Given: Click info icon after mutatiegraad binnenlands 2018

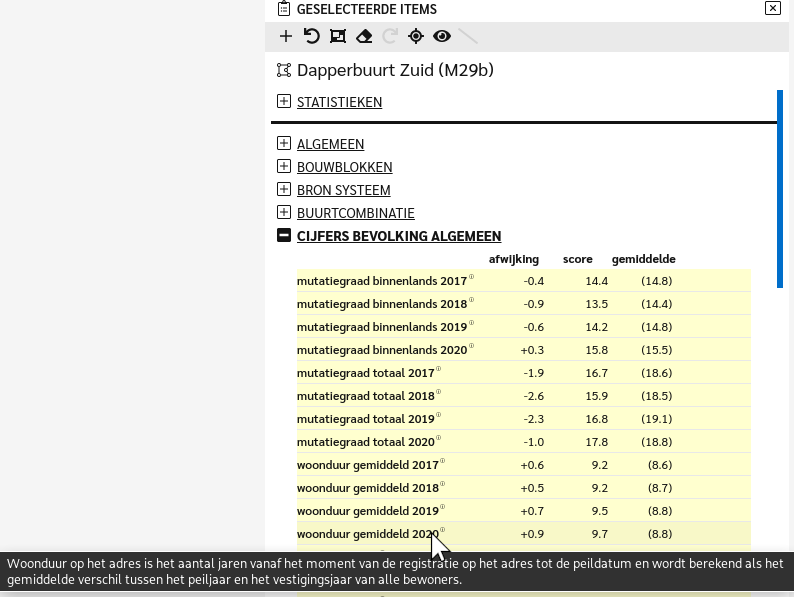Looking at the screenshot, I should pos(471,300).
